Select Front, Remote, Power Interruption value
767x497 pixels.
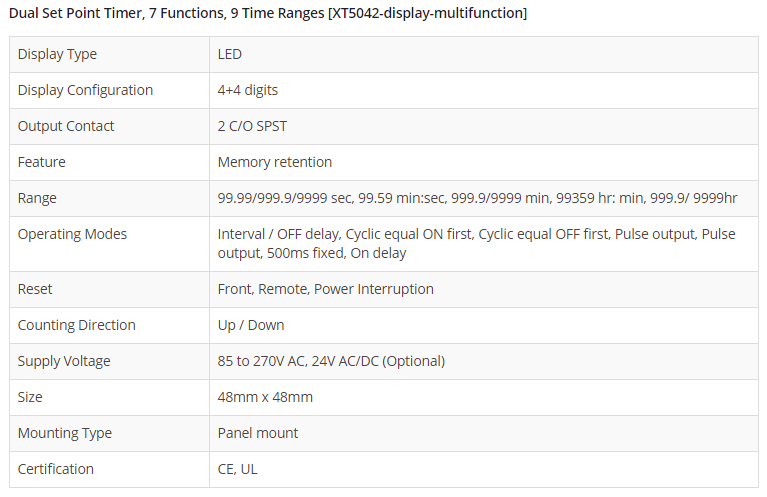coord(326,289)
